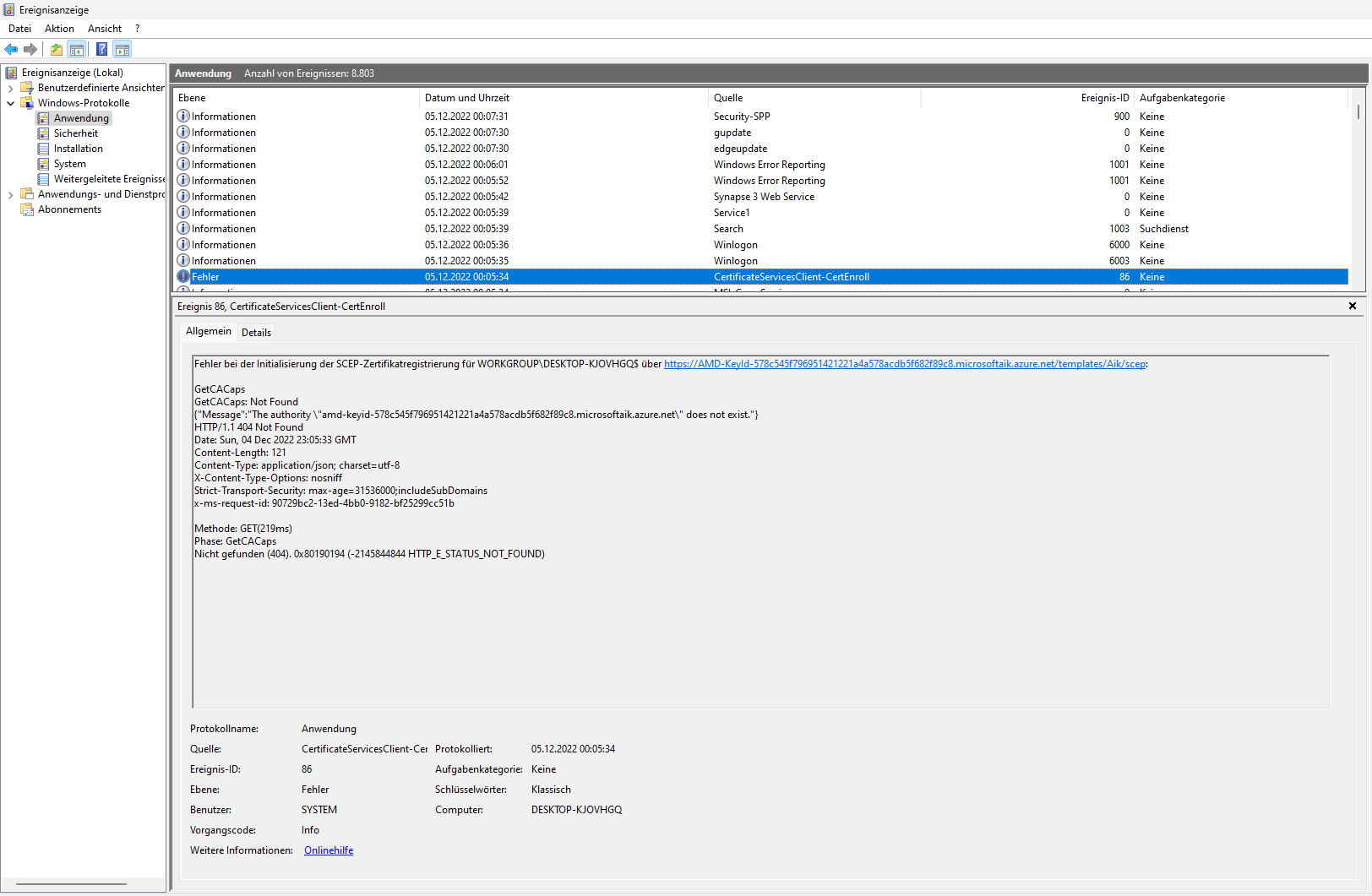The height and width of the screenshot is (896, 1372).
Task: Click info icon of Service1 event row
Action: [183, 212]
